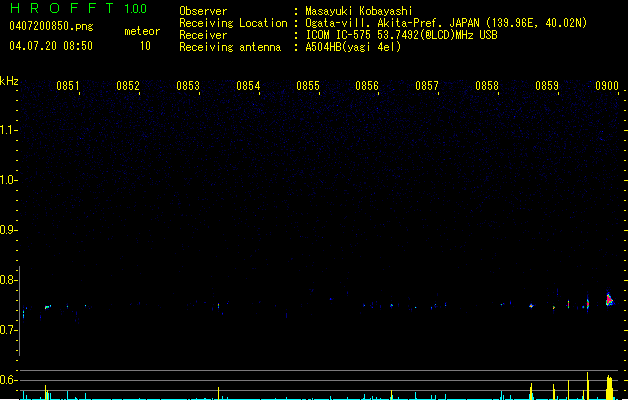Screen dimensions: 629x400
Task: Click the 'Receiving Location' field label
Action: (x=233, y=23)
